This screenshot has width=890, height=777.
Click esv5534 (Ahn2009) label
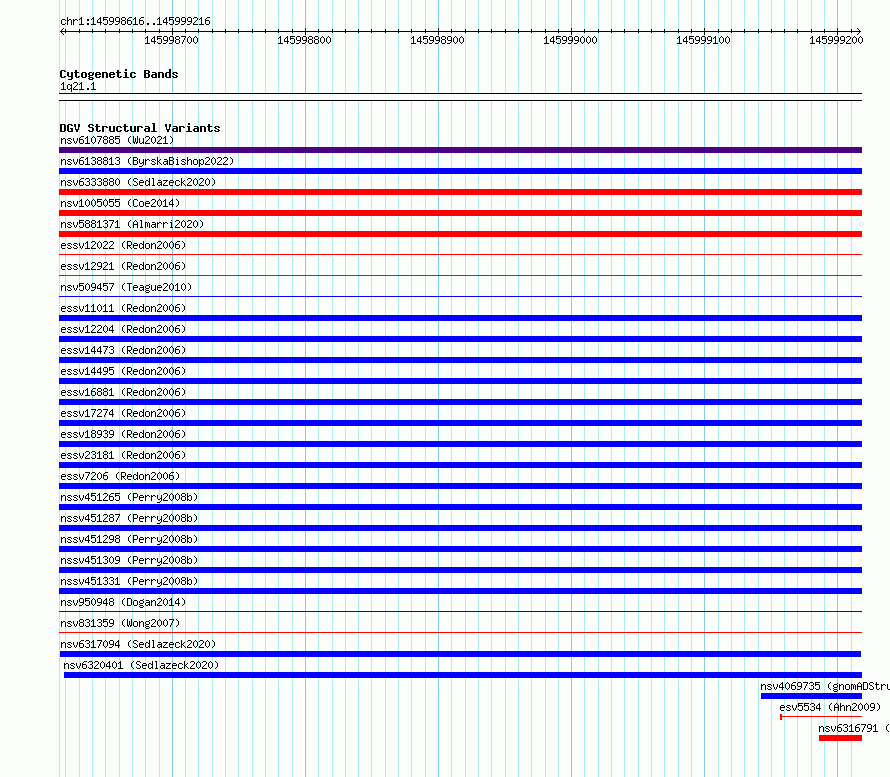[x=830, y=707]
